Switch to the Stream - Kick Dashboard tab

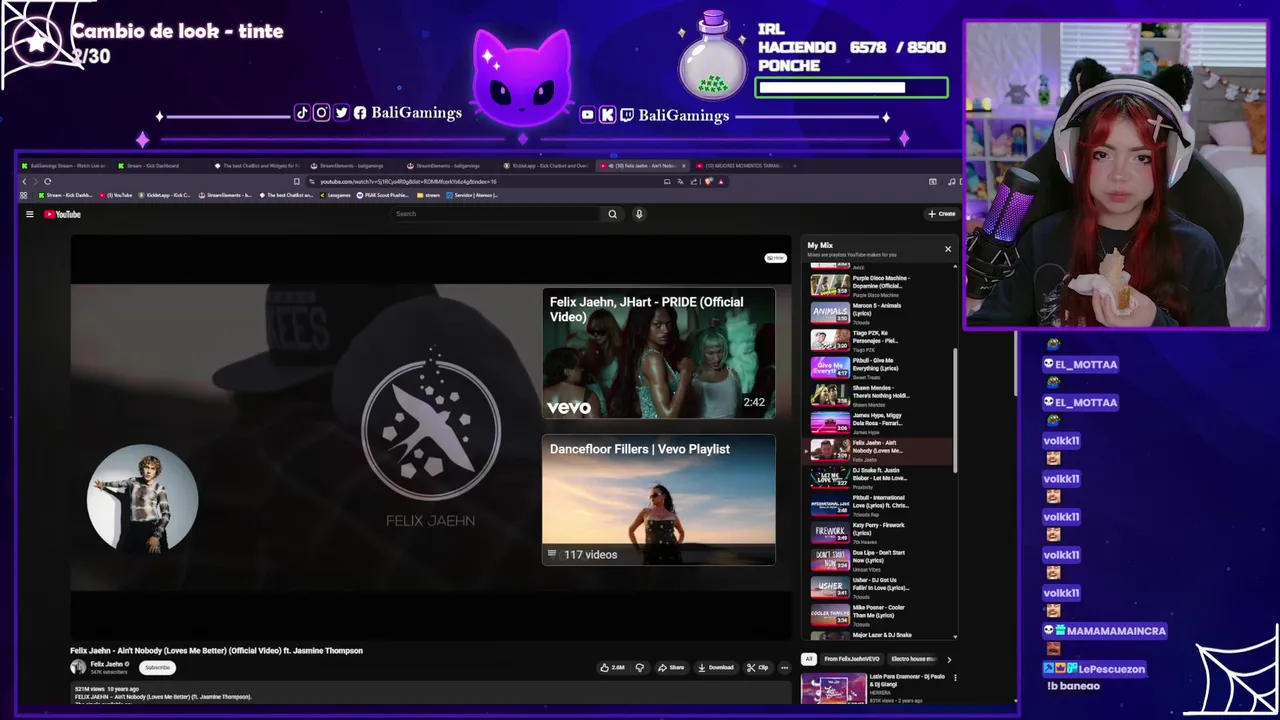point(152,166)
